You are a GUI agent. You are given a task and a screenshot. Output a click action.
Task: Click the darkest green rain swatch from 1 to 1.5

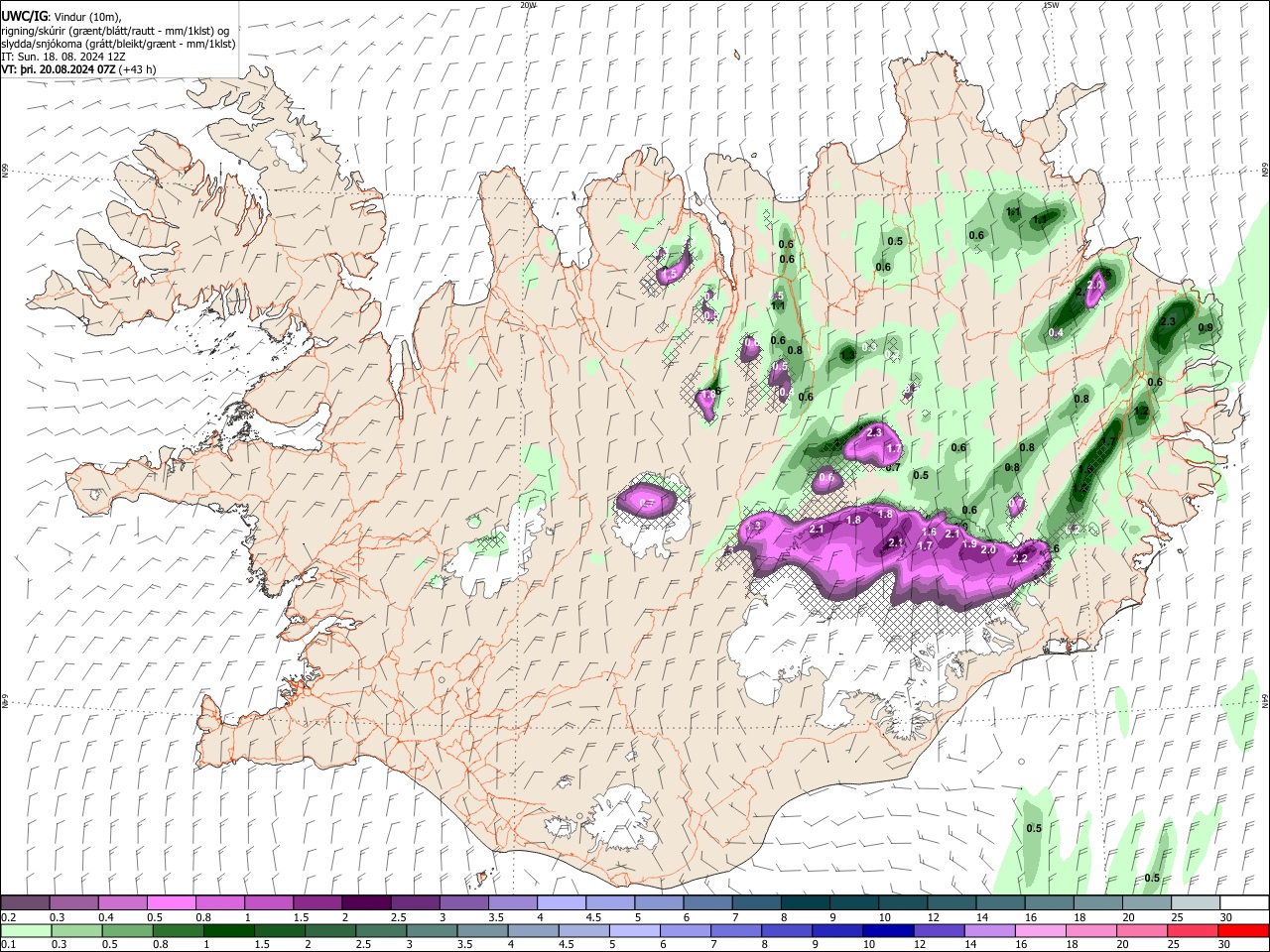pos(229,931)
